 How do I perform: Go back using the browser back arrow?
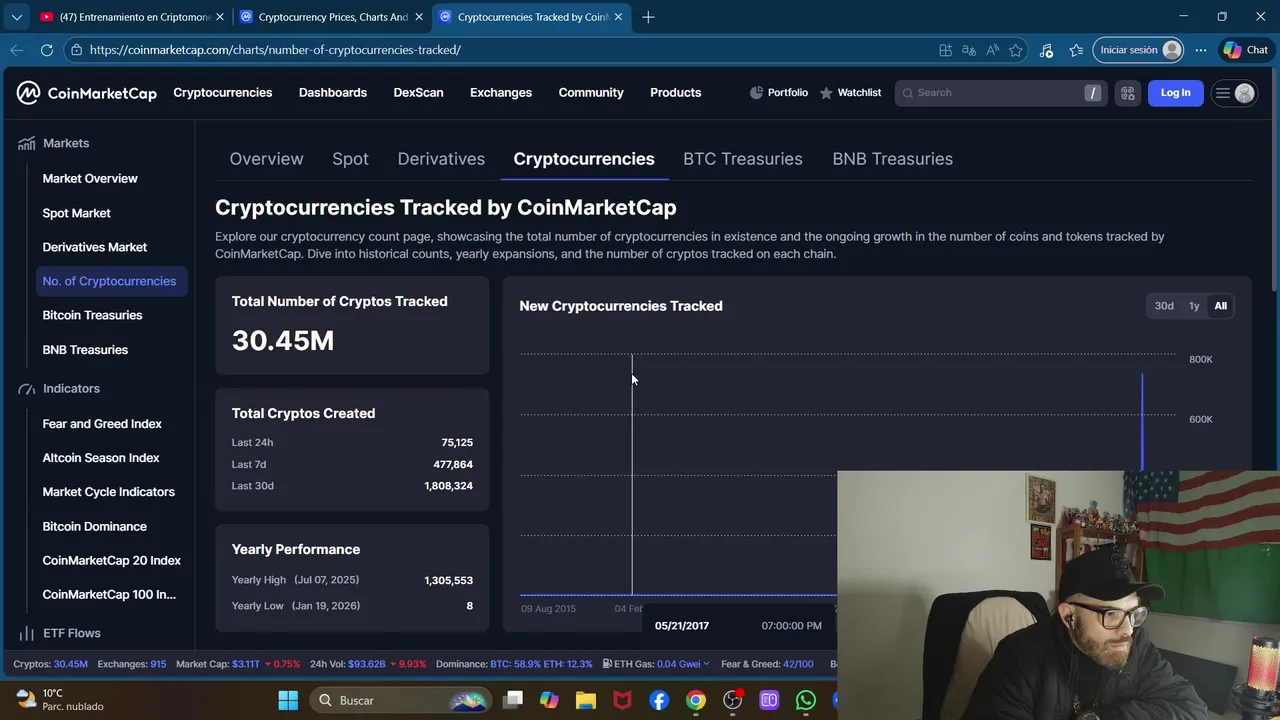[17, 49]
